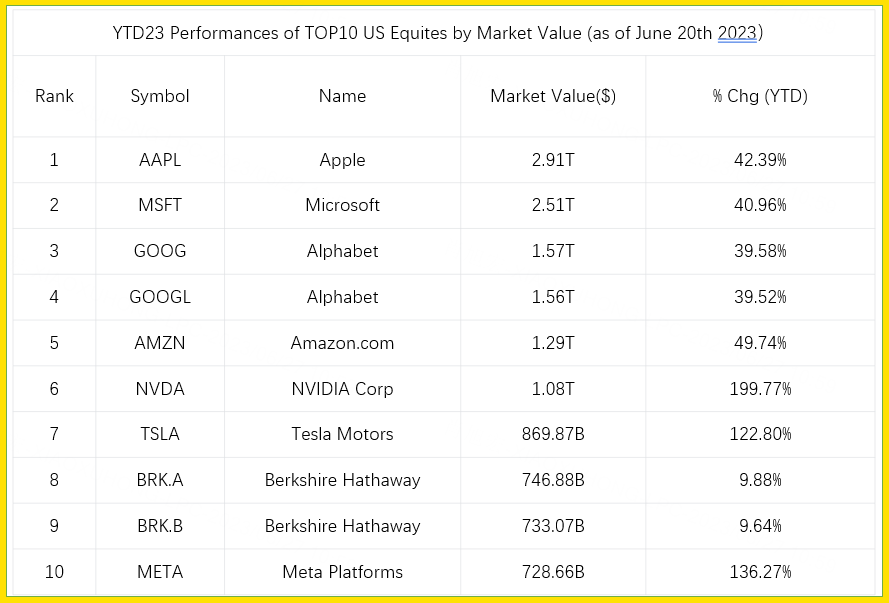Click Apple's 2.91T market value cell
The image size is (889, 603).
[x=553, y=160]
